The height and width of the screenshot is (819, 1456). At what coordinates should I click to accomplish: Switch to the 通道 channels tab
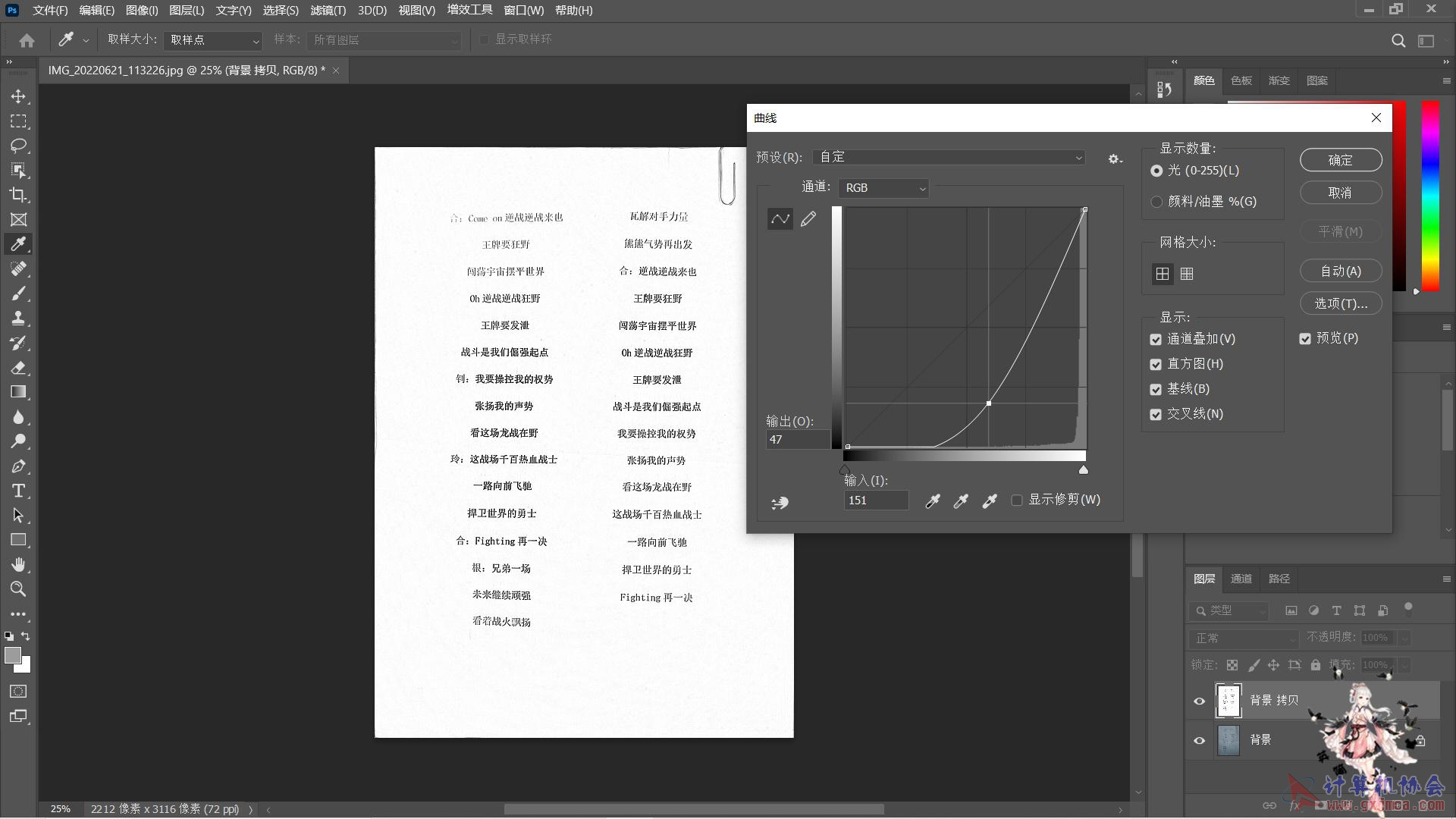[1241, 579]
